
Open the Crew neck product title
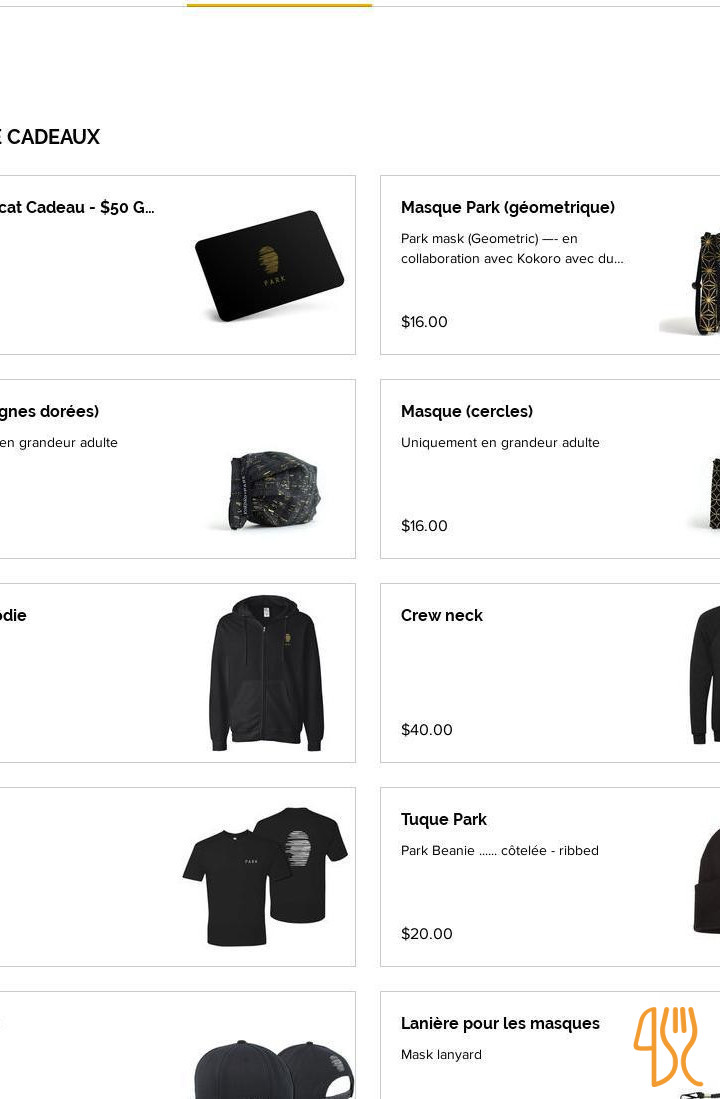(441, 616)
